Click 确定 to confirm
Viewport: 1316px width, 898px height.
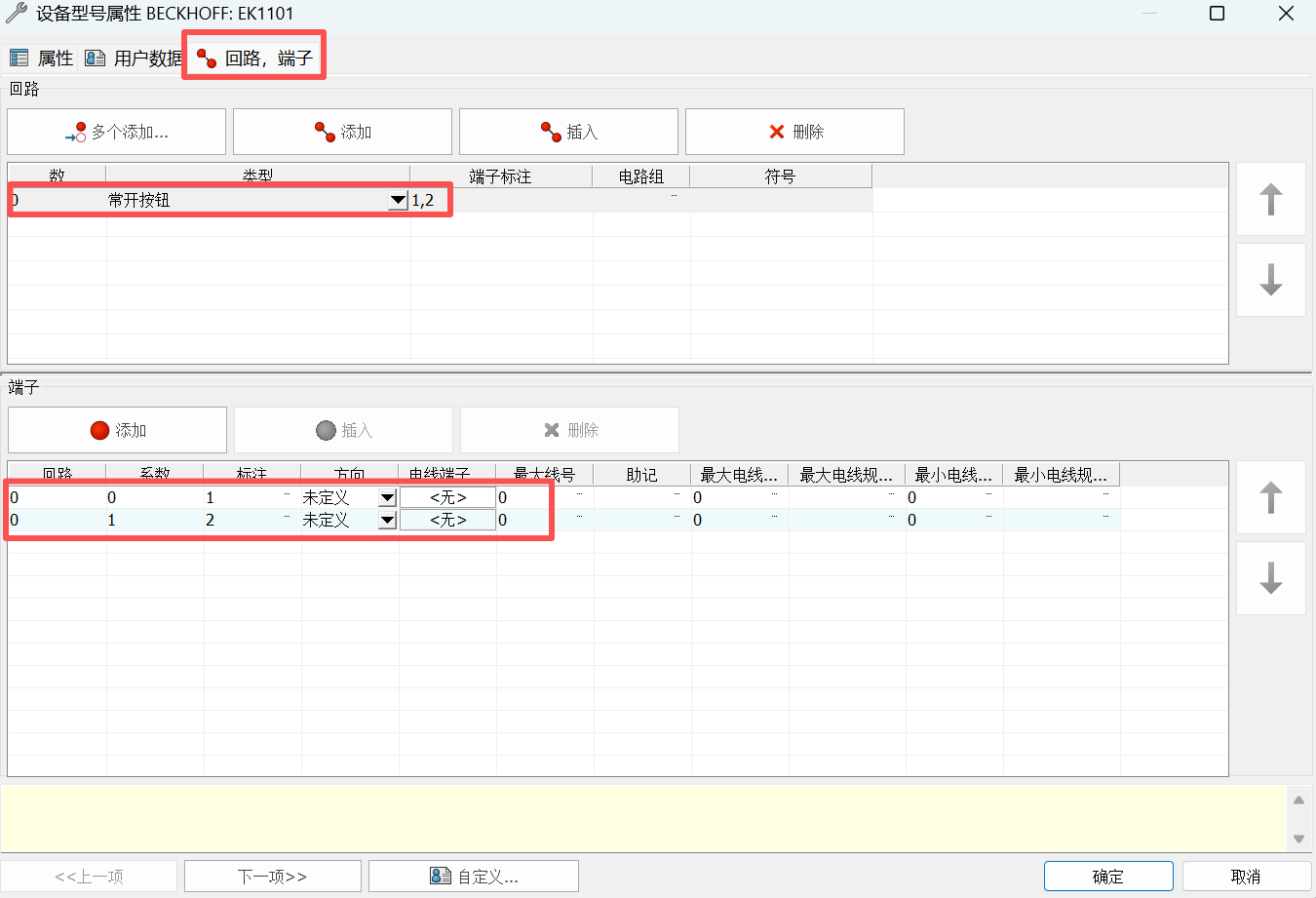point(1107,877)
